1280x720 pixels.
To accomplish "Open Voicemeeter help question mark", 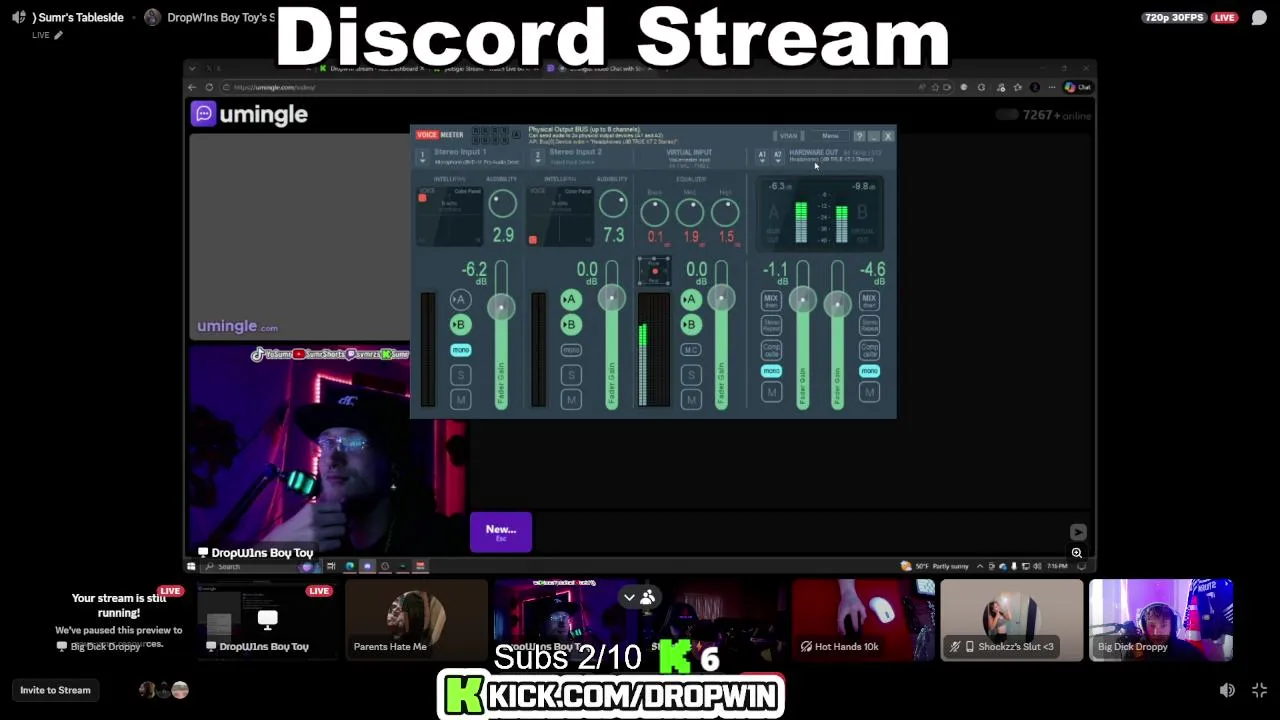I will coord(859,136).
